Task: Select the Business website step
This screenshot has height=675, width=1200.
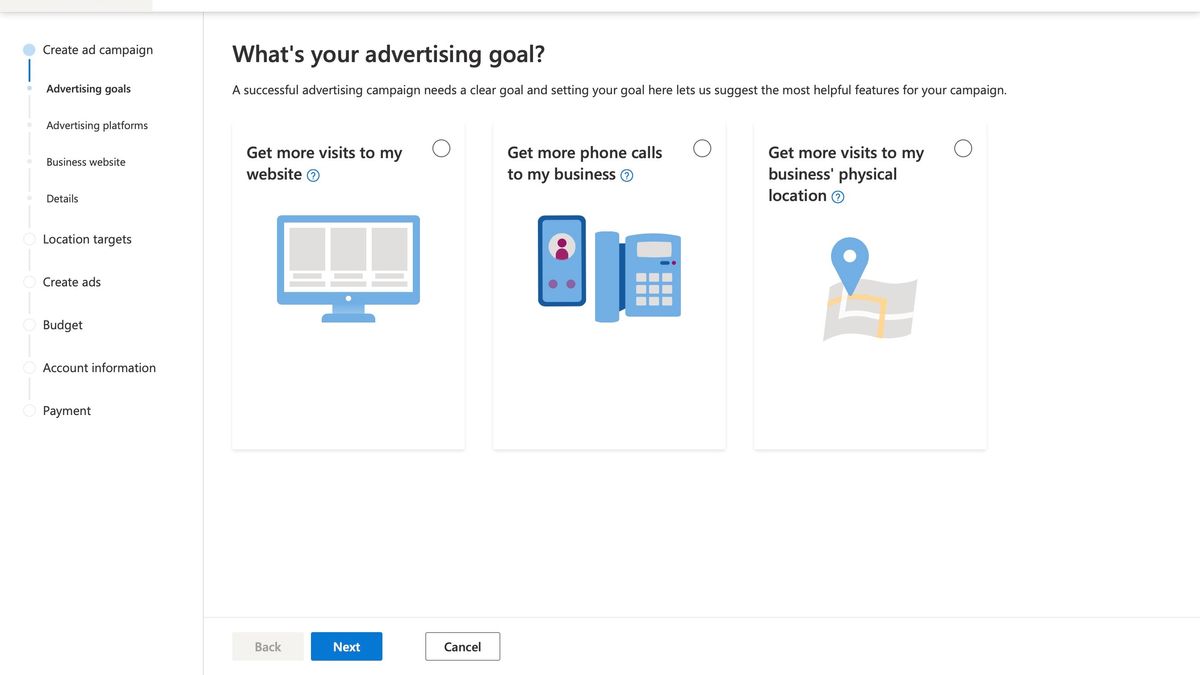Action: 85,161
